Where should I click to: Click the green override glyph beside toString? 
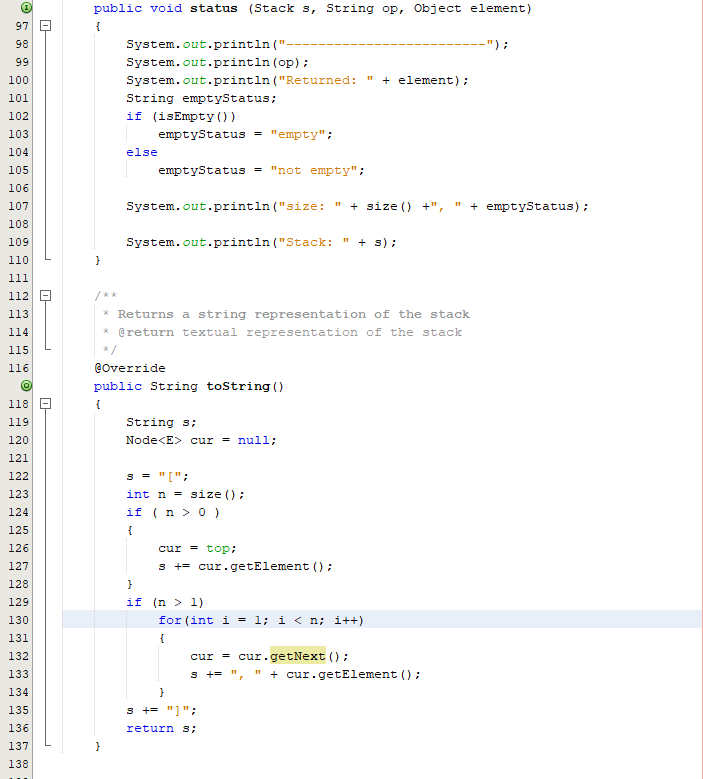26,386
